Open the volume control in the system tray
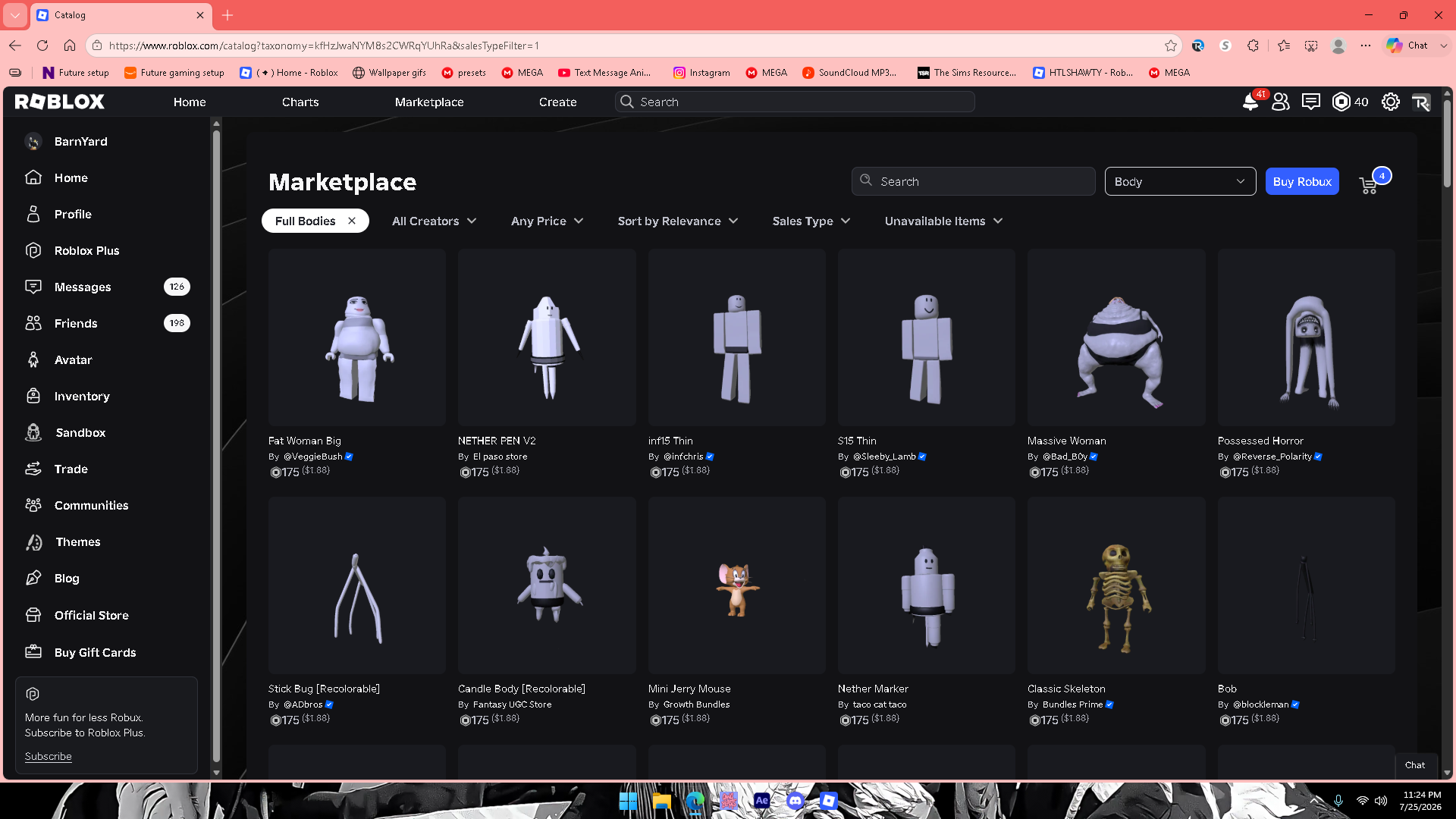 coord(1381,801)
